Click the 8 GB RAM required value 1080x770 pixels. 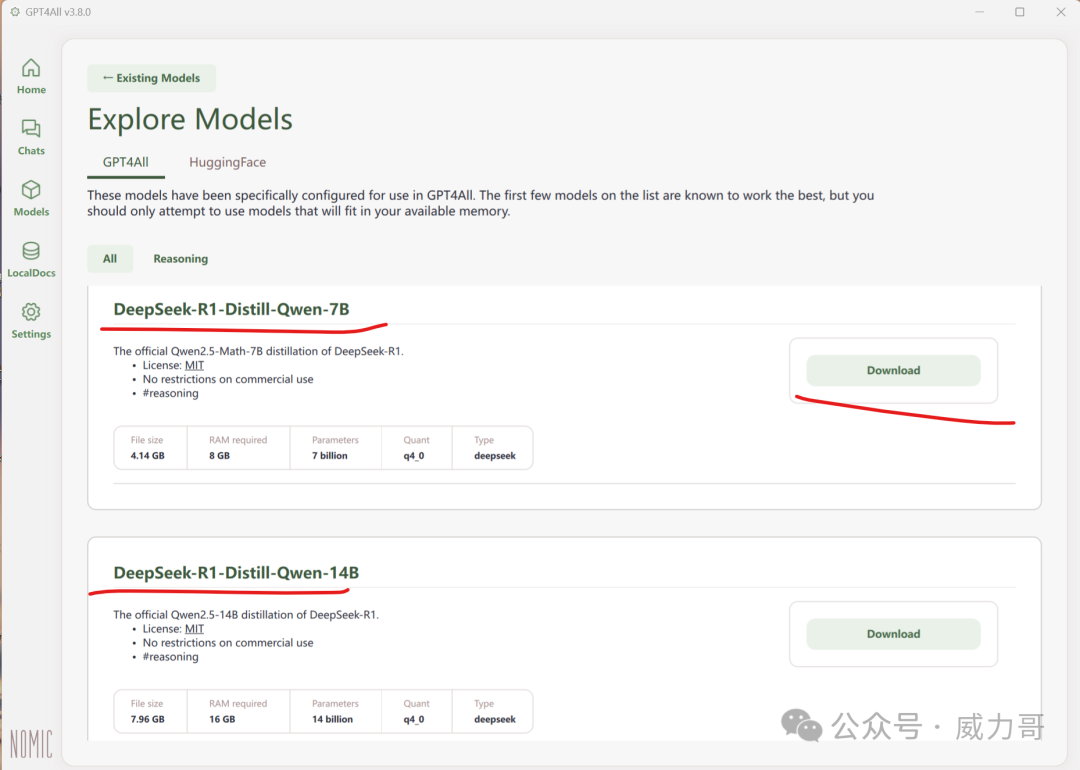pos(220,456)
